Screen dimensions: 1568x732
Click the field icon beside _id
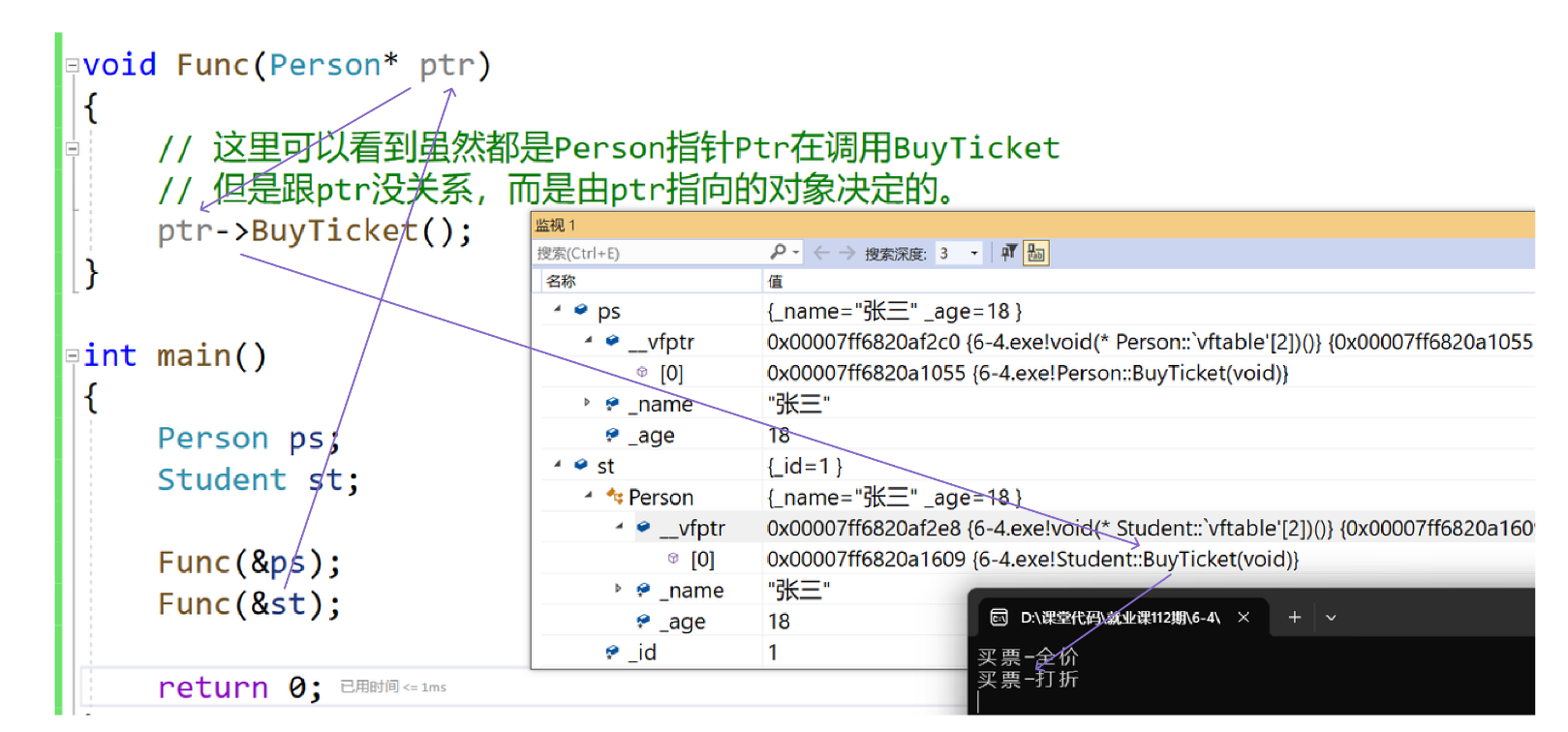point(612,652)
